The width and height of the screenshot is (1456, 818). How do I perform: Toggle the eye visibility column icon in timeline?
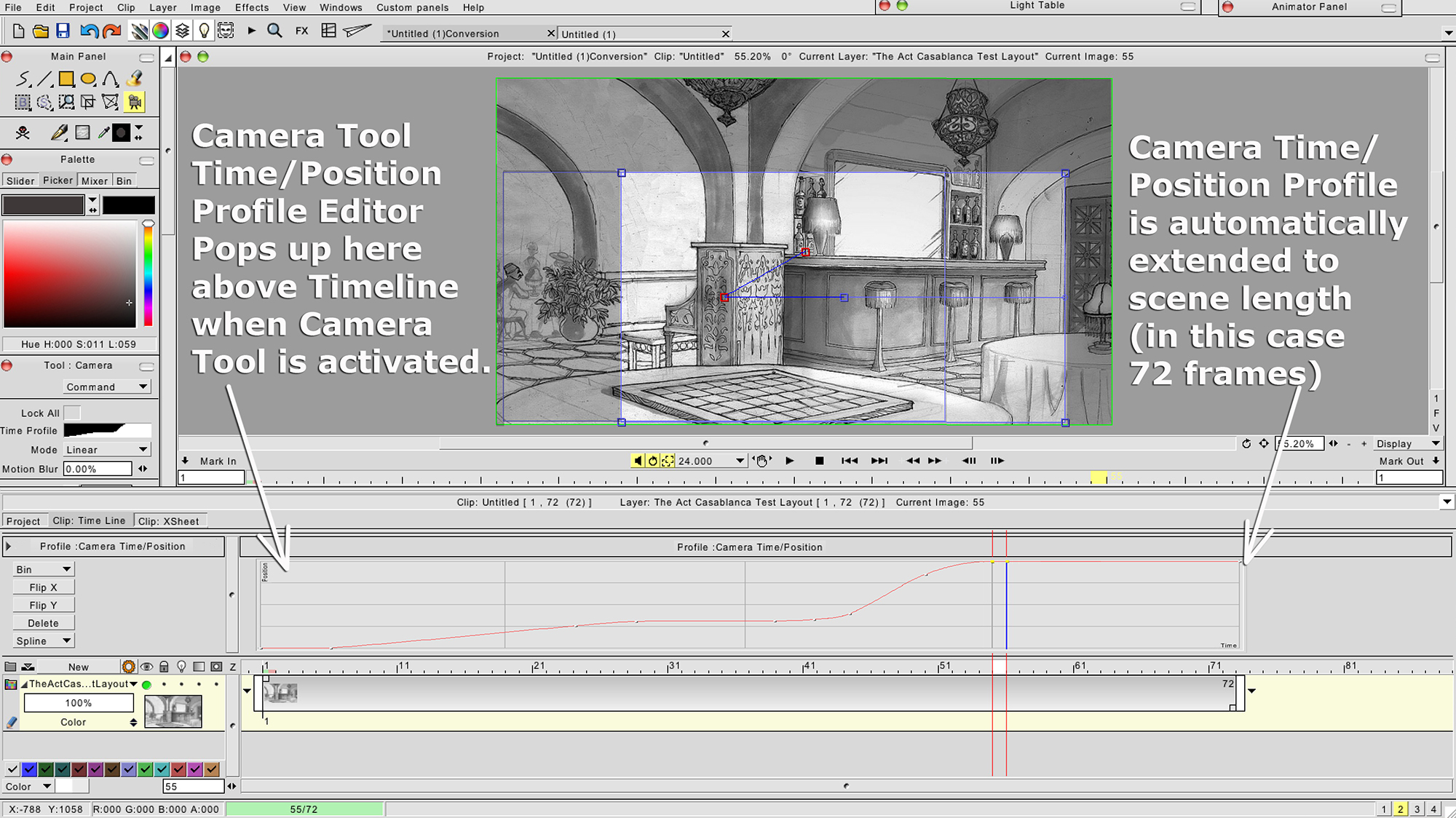coord(146,667)
